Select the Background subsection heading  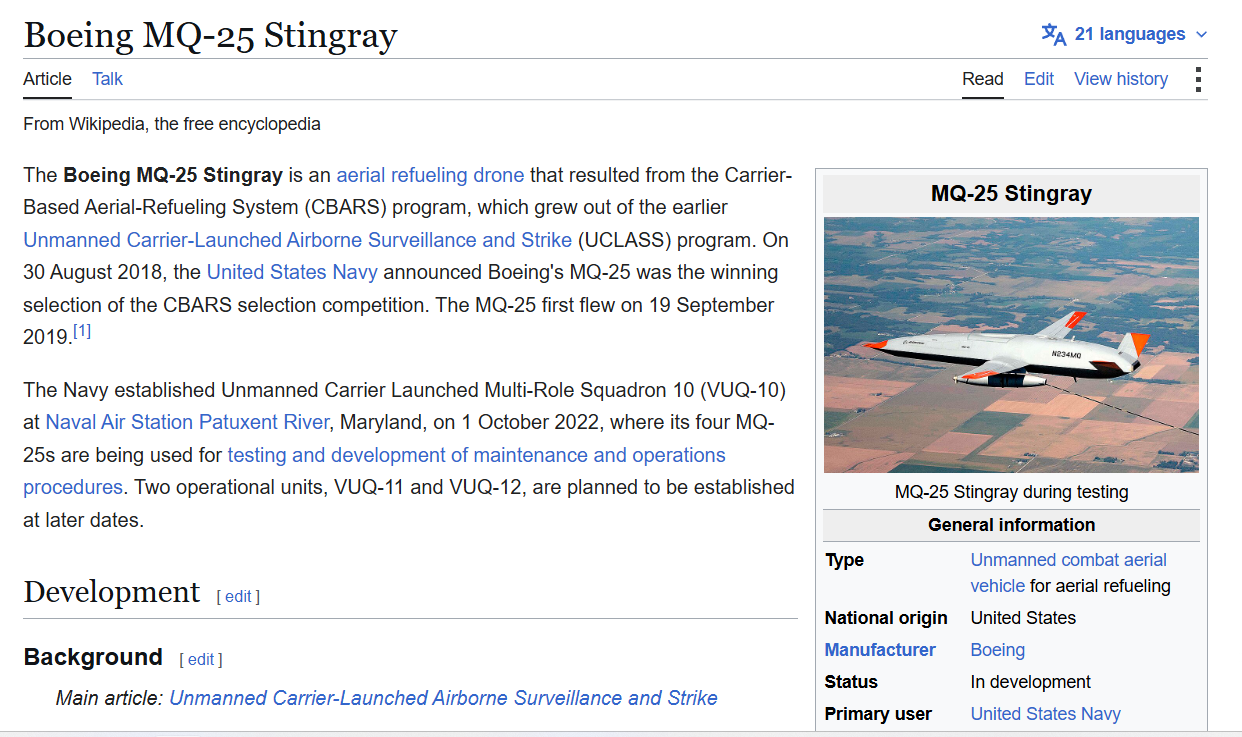[x=93, y=657]
